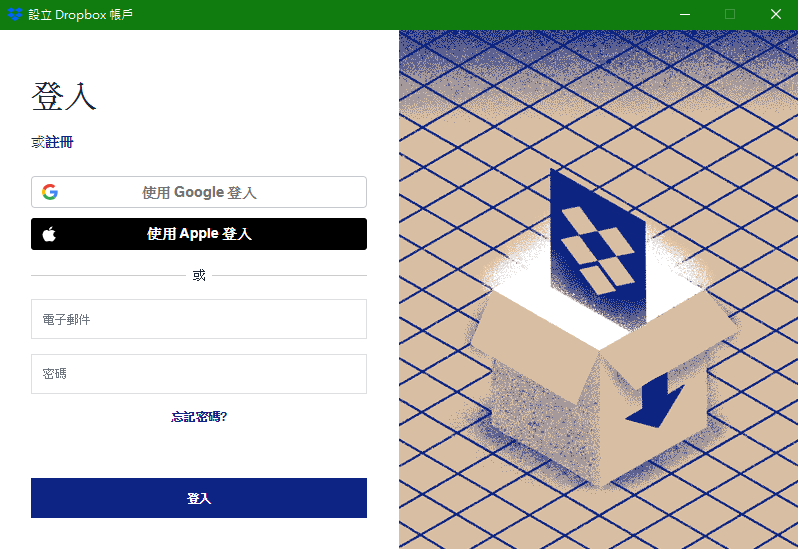Focus the 密碼 password field
The height and width of the screenshot is (549, 798).
199,374
